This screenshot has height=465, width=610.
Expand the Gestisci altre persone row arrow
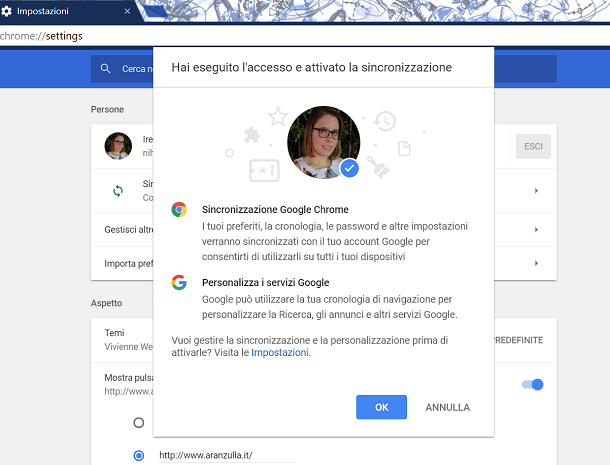point(536,230)
